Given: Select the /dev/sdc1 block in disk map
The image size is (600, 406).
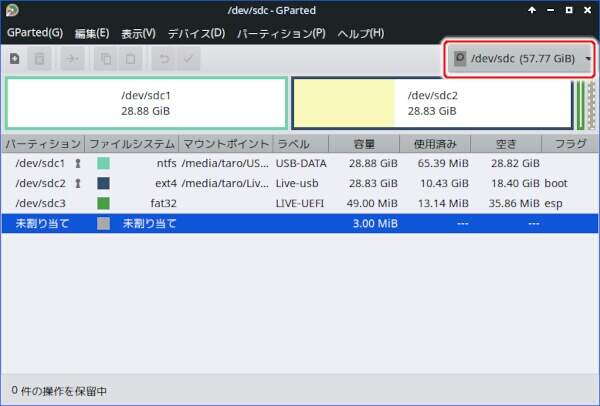Looking at the screenshot, I should [x=146, y=104].
